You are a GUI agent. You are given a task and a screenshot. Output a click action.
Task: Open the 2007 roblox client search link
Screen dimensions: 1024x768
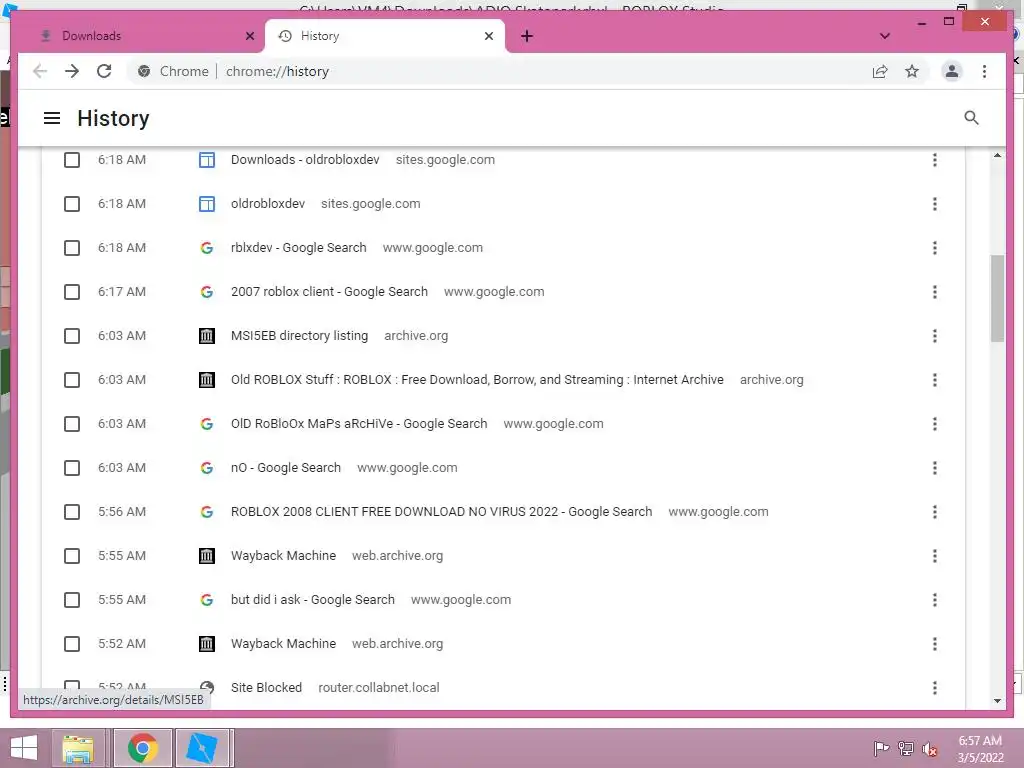pyautogui.click(x=329, y=292)
